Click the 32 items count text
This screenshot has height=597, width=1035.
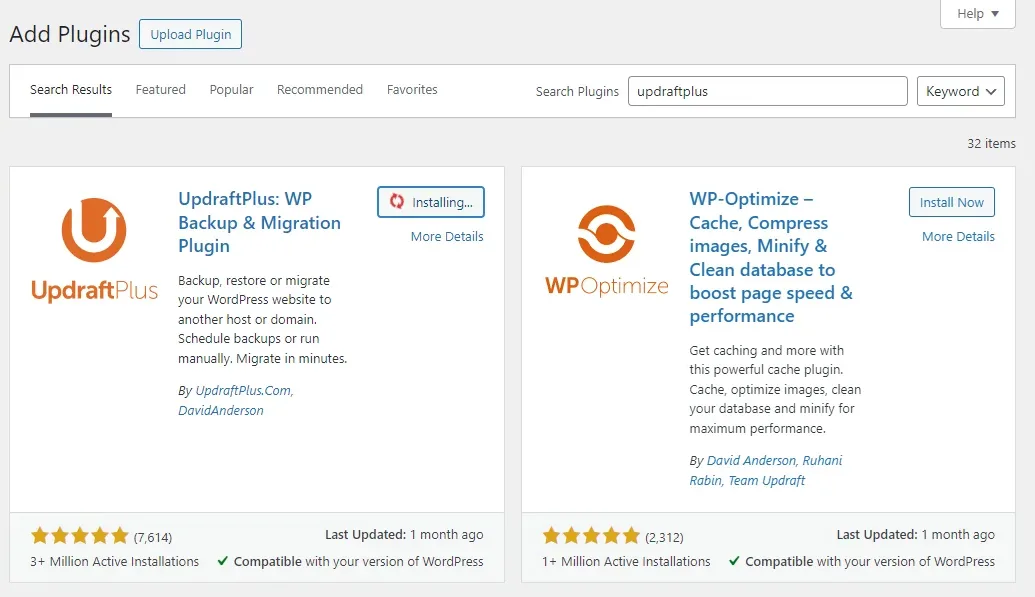(991, 143)
